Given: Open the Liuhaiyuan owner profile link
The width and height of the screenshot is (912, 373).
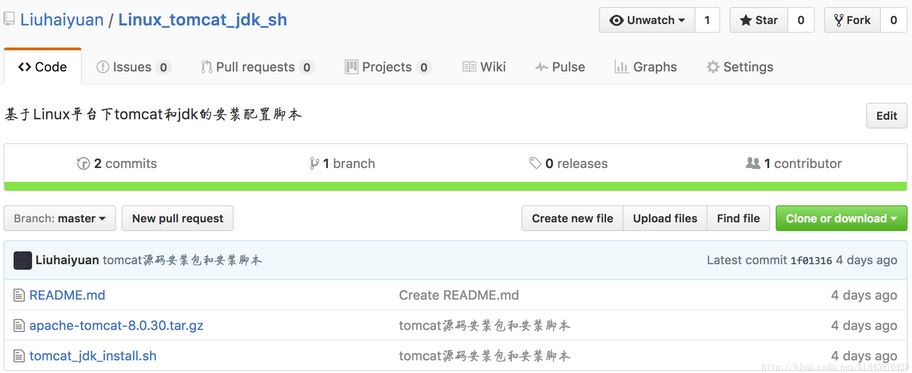Looking at the screenshot, I should 62,20.
